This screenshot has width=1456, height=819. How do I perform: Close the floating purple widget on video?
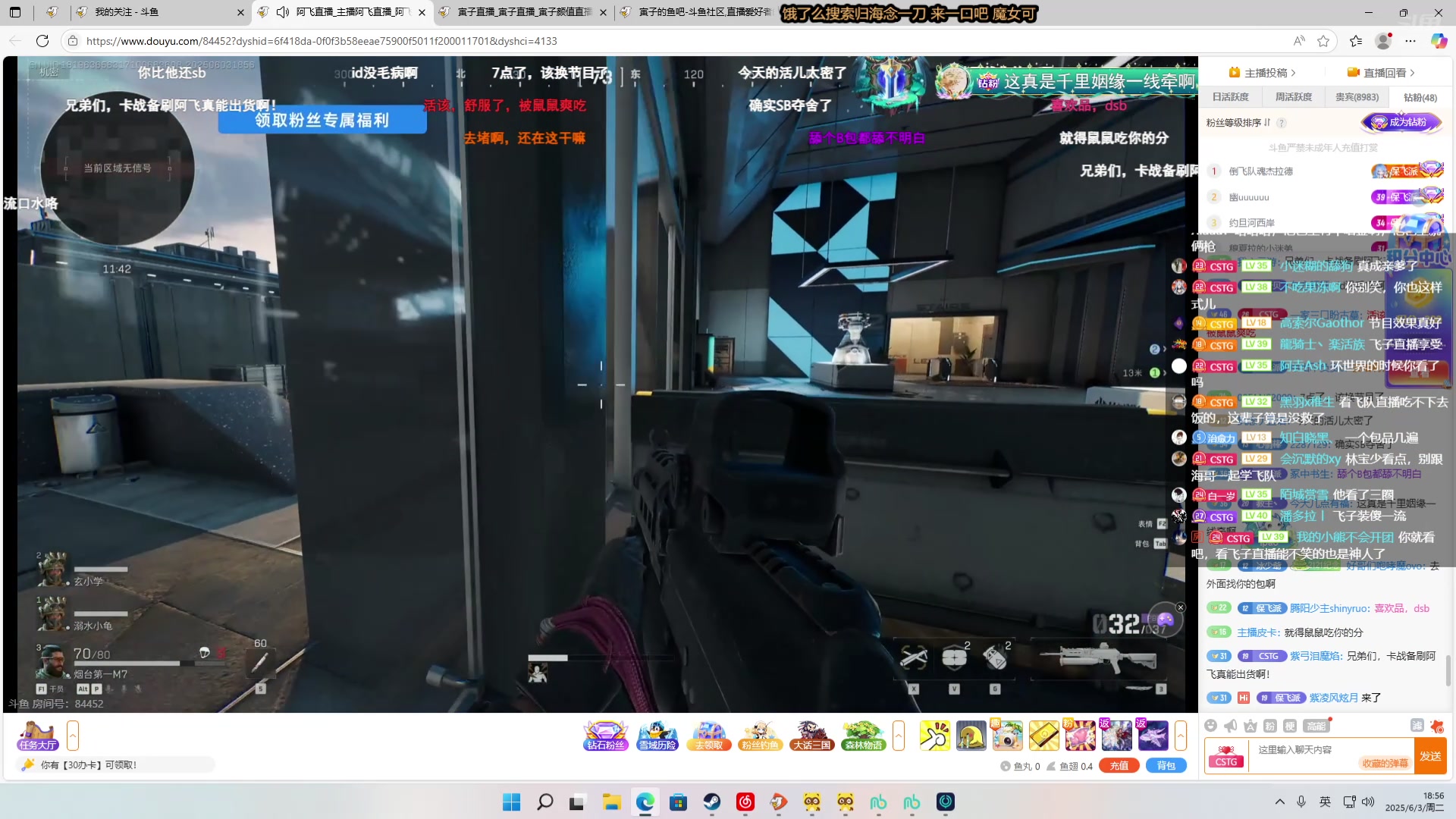[x=1181, y=607]
